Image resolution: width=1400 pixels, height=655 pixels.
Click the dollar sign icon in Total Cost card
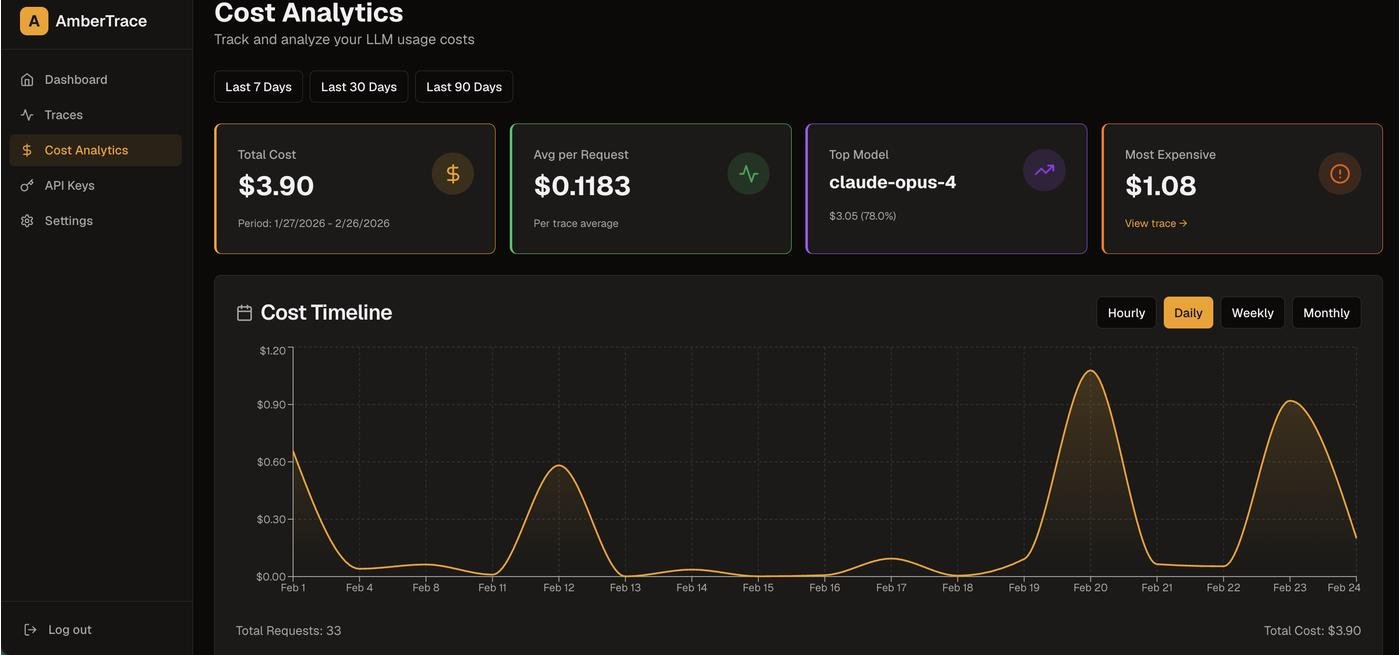[452, 174]
